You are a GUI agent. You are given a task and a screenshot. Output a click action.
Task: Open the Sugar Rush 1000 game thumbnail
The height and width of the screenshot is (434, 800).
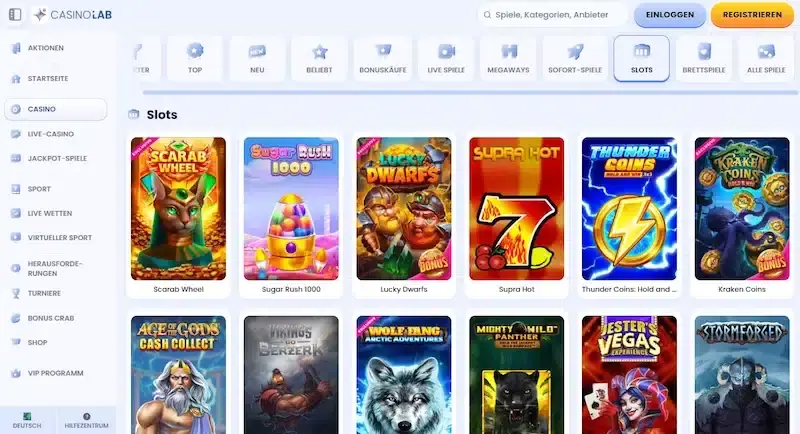click(x=291, y=209)
